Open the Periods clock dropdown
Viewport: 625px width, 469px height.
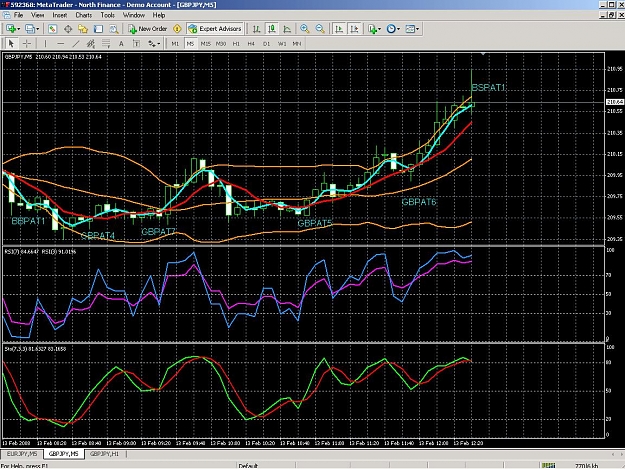click(393, 29)
